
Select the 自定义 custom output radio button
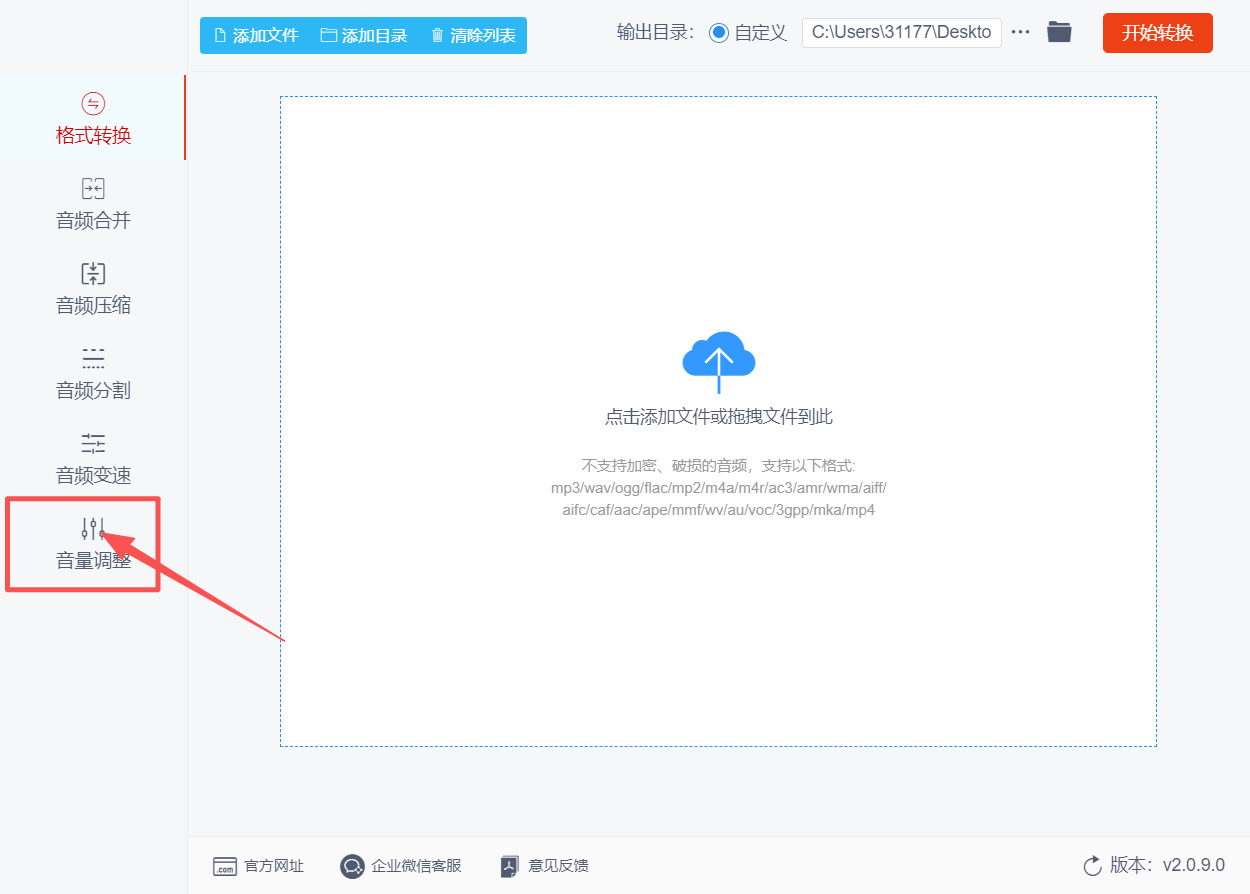(719, 33)
